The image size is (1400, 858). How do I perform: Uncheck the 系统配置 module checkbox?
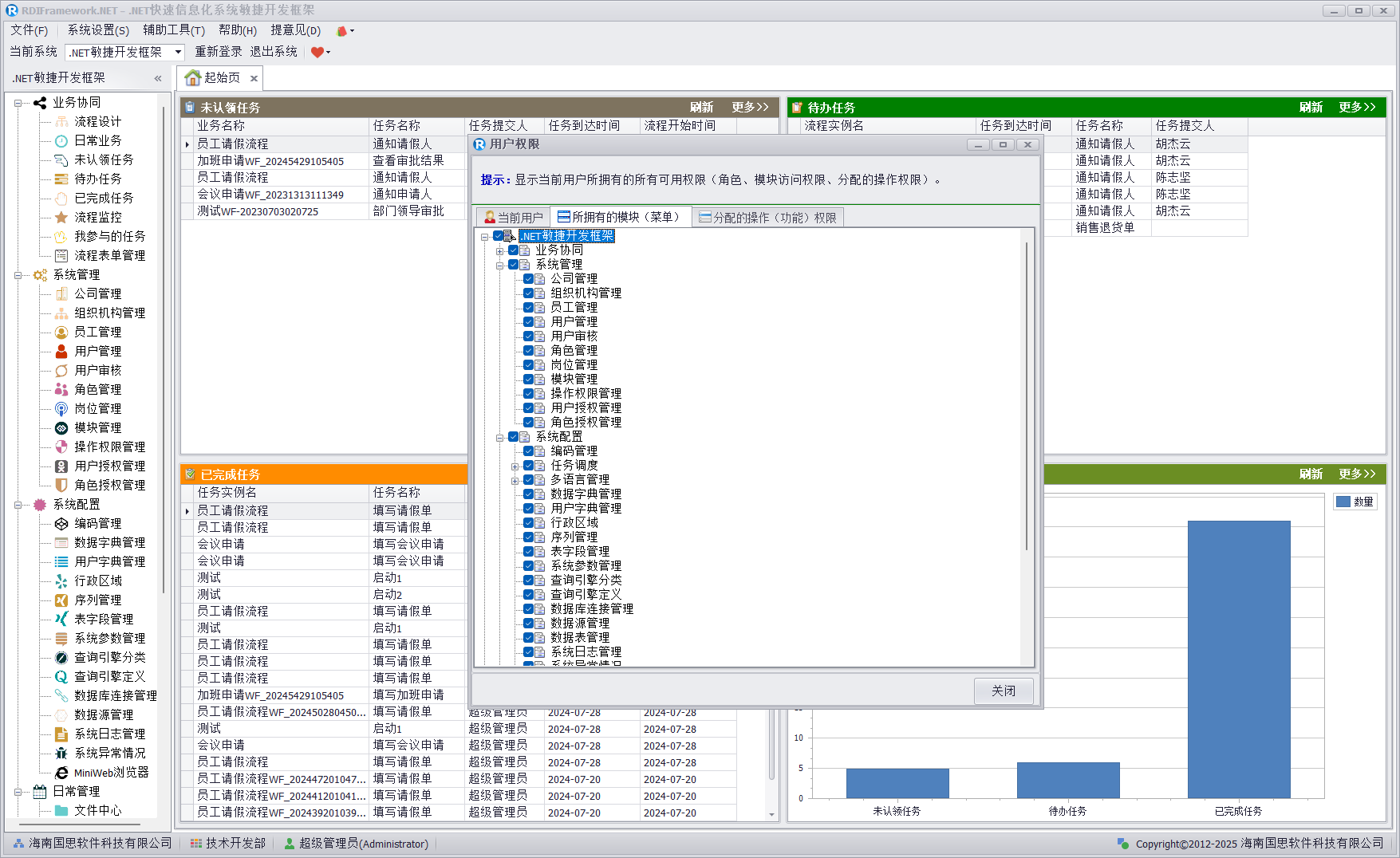click(513, 437)
